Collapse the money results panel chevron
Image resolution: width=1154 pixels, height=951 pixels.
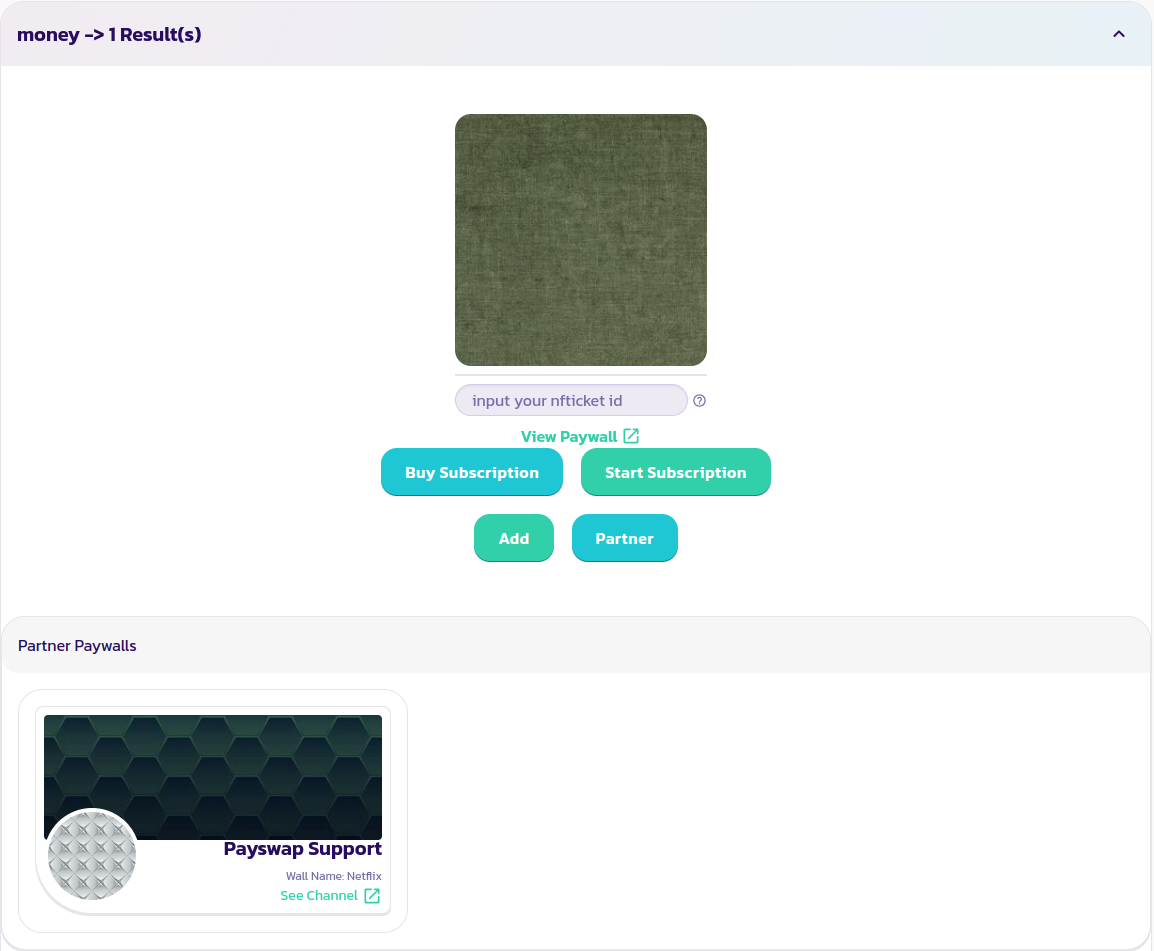(x=1119, y=34)
